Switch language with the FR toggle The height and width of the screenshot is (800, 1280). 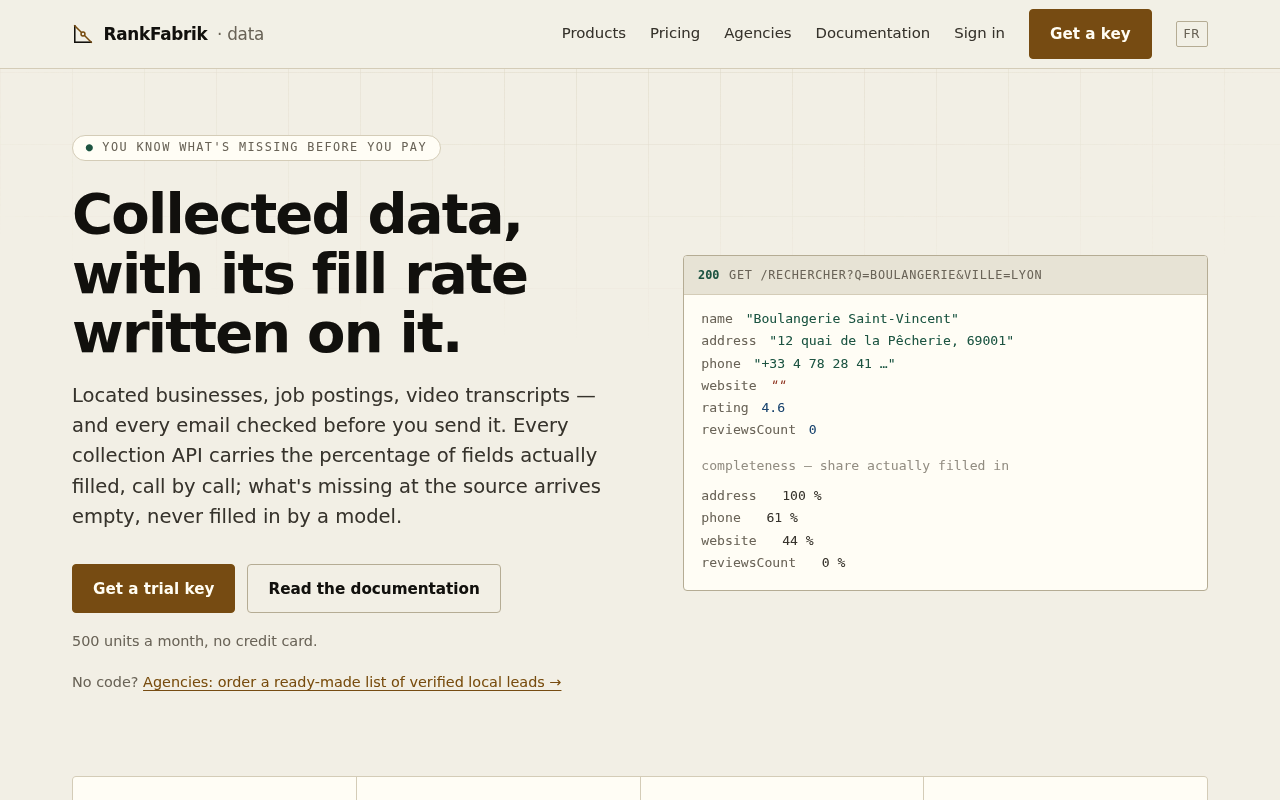click(x=1192, y=34)
